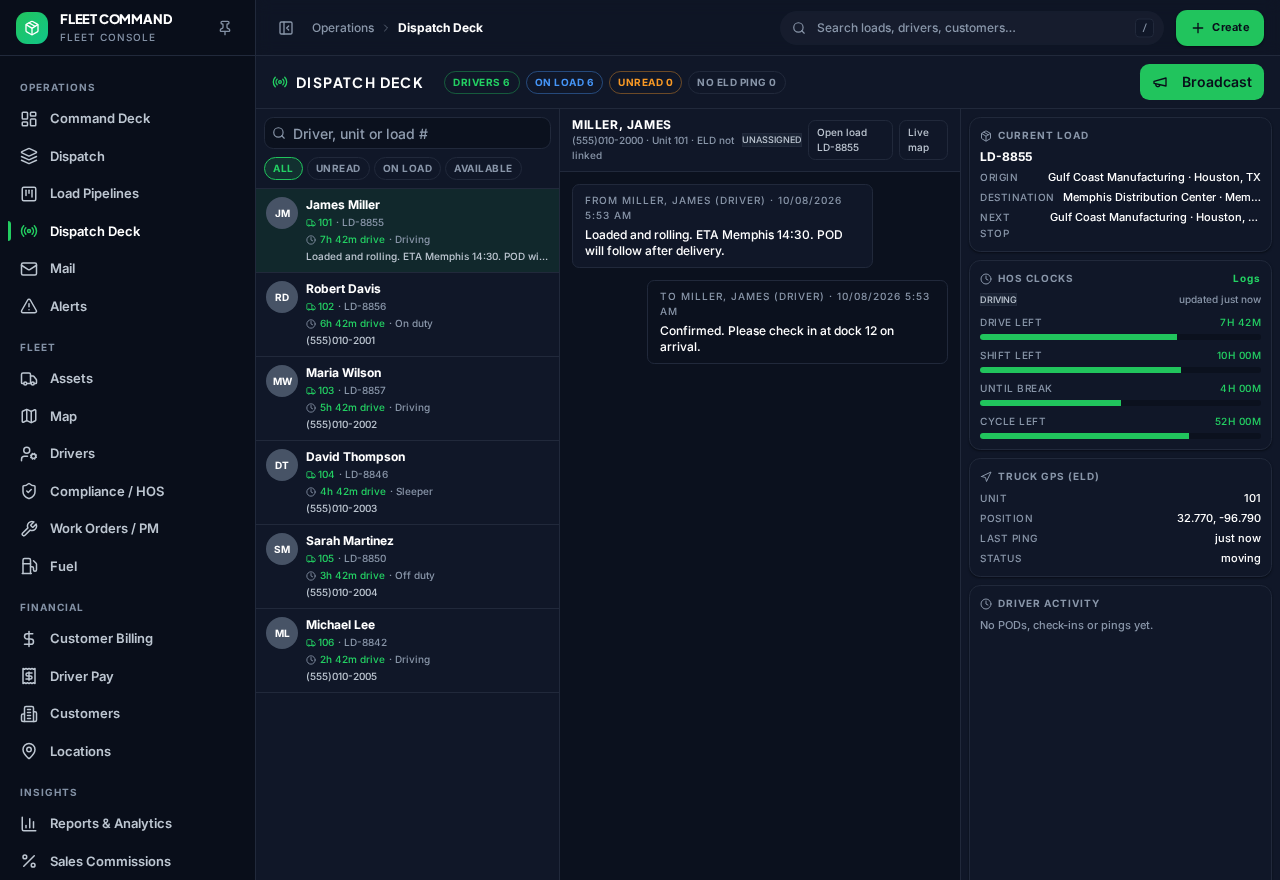Filter drivers by UNREAD chip

[338, 168]
